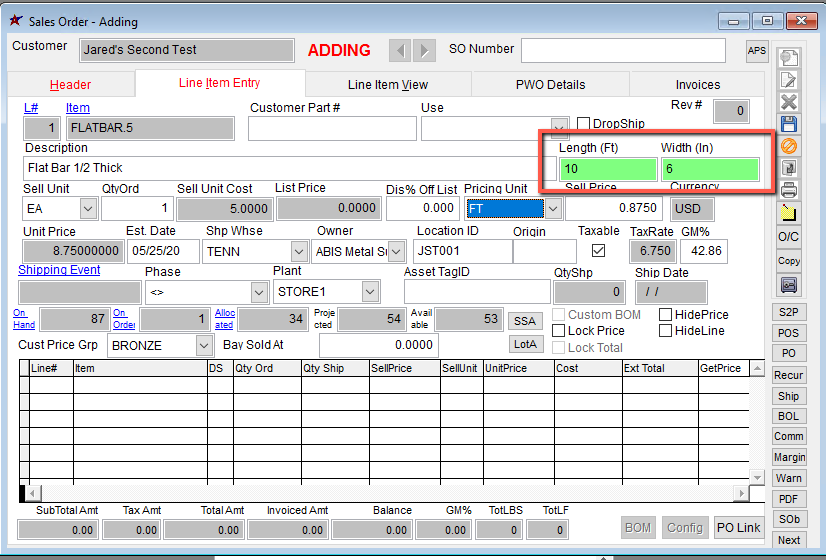The width and height of the screenshot is (826, 560).
Task: Open the Shipping Event link
Action: [59, 270]
